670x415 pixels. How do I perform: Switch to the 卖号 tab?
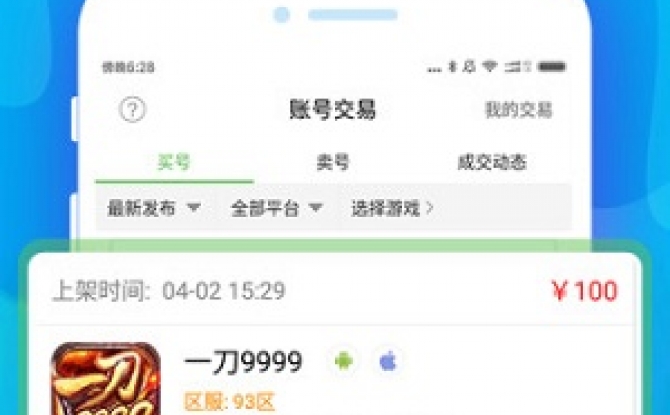click(333, 162)
